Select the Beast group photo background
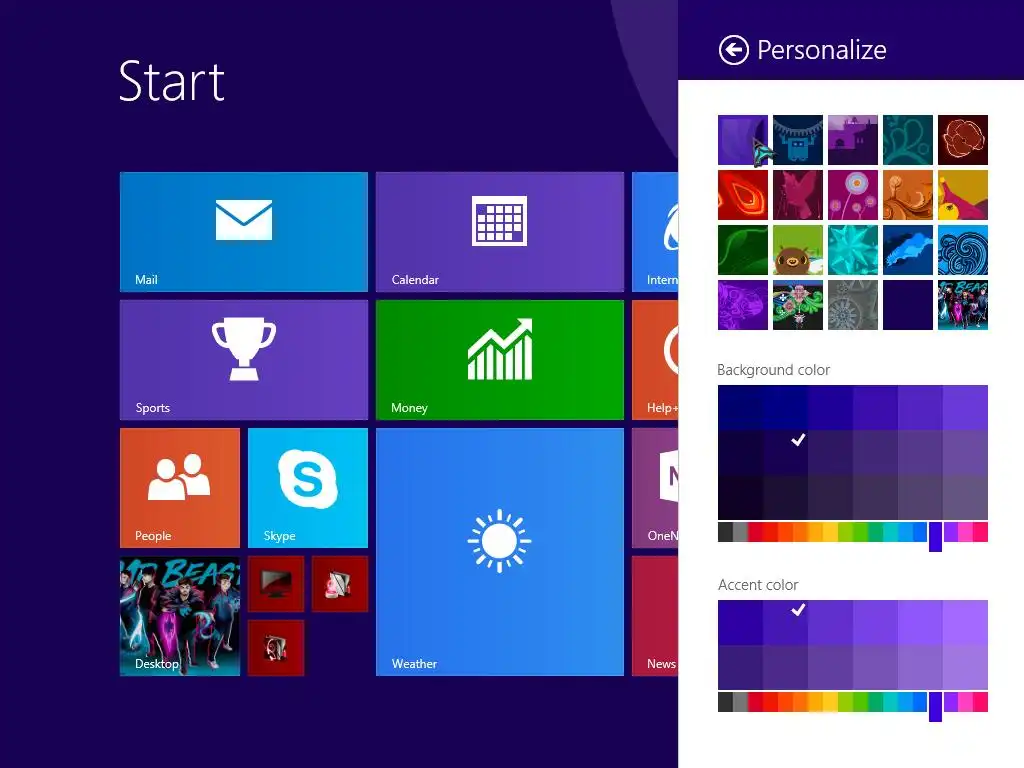 tap(963, 305)
